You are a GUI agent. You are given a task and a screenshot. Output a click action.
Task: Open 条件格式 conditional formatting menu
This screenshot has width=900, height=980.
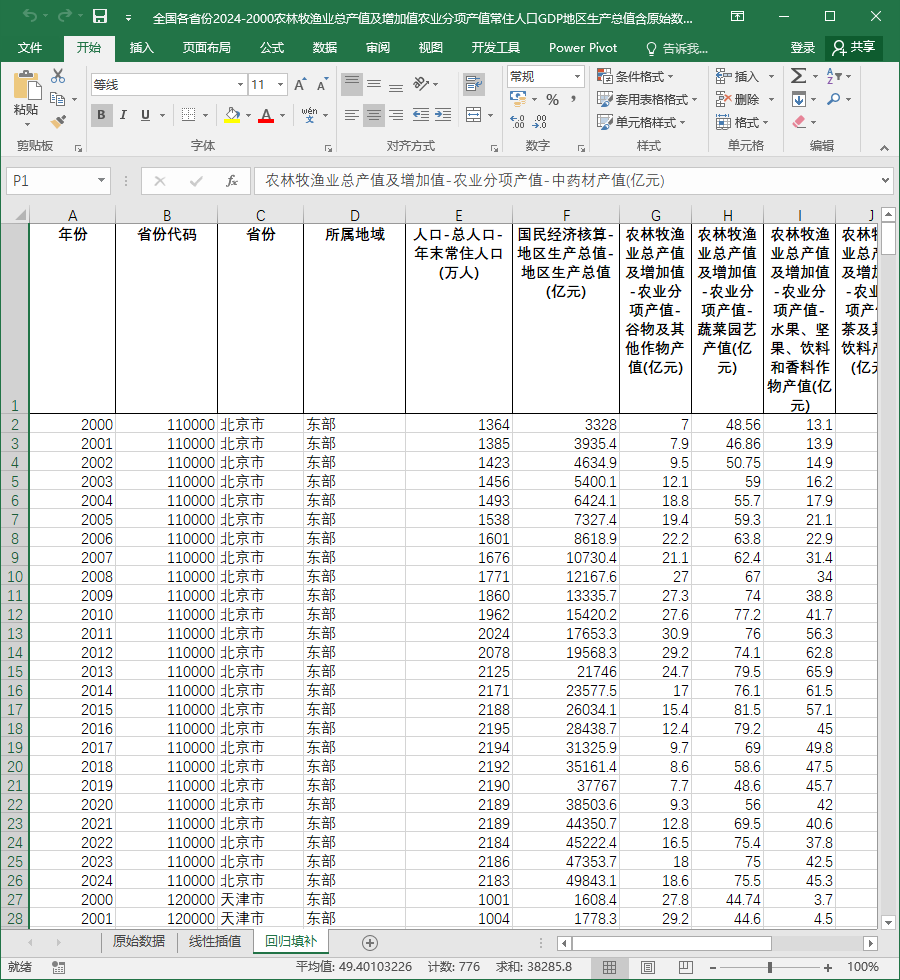pos(635,76)
